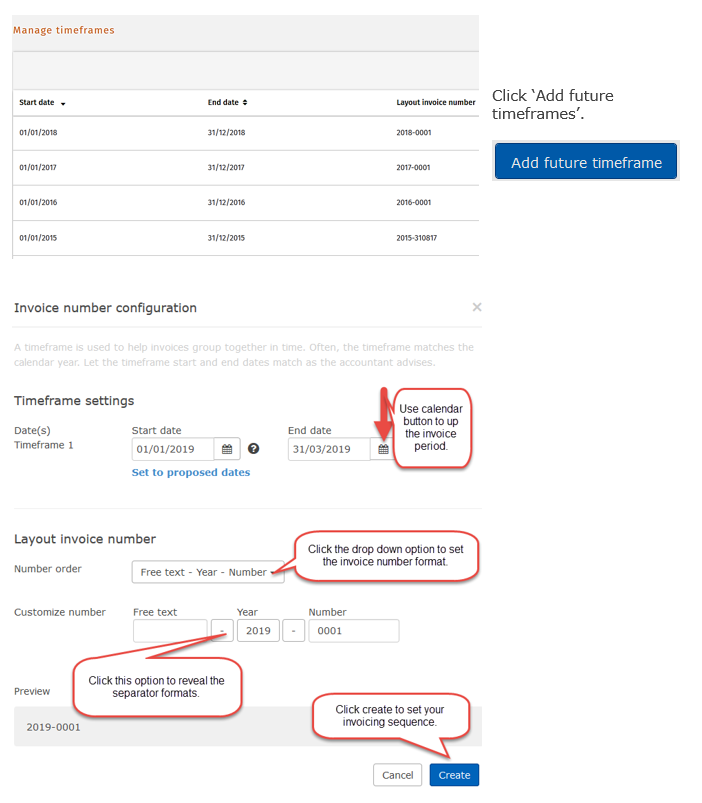This screenshot has height=803, width=702.
Task: Click the Create button
Action: tap(454, 775)
